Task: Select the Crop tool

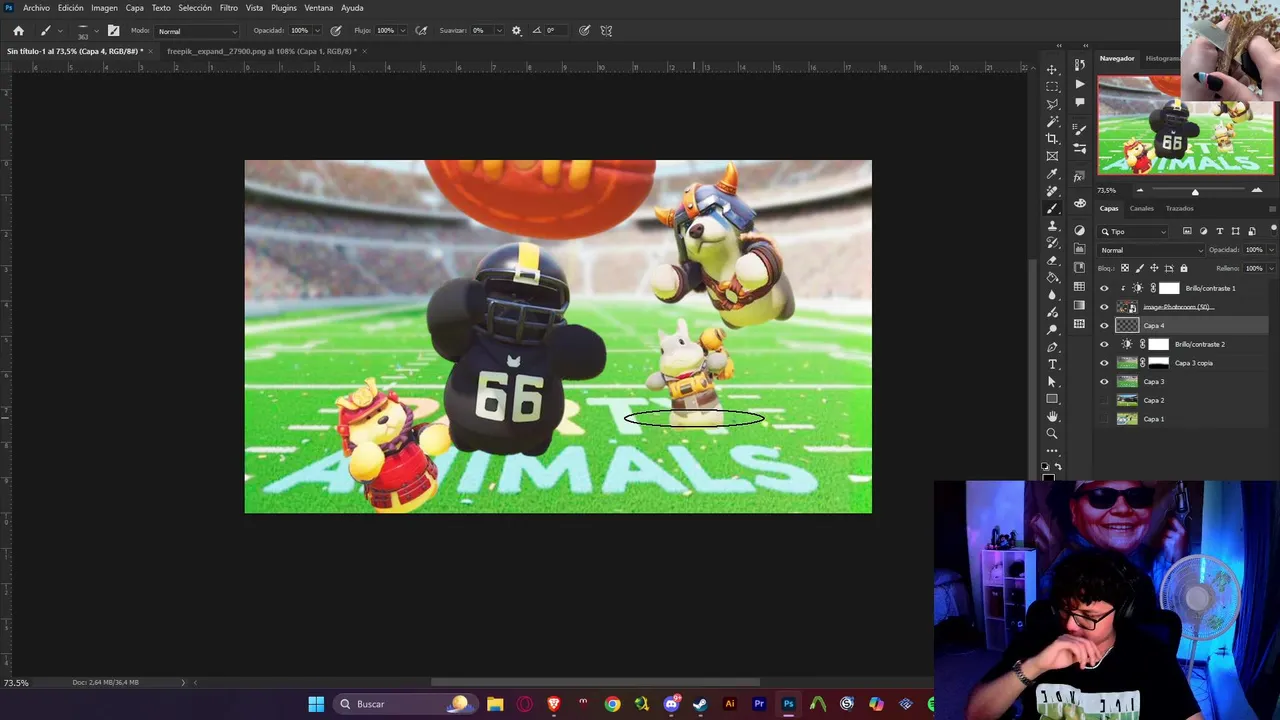Action: point(1052,139)
